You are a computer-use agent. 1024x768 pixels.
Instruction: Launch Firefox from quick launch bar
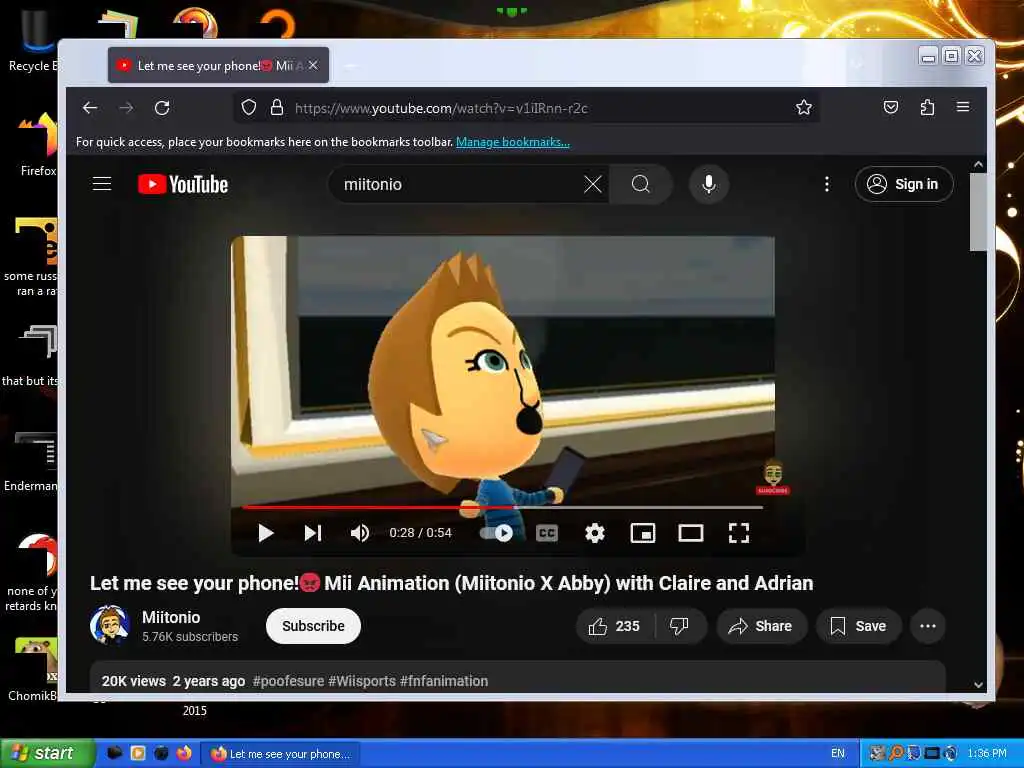pos(184,753)
